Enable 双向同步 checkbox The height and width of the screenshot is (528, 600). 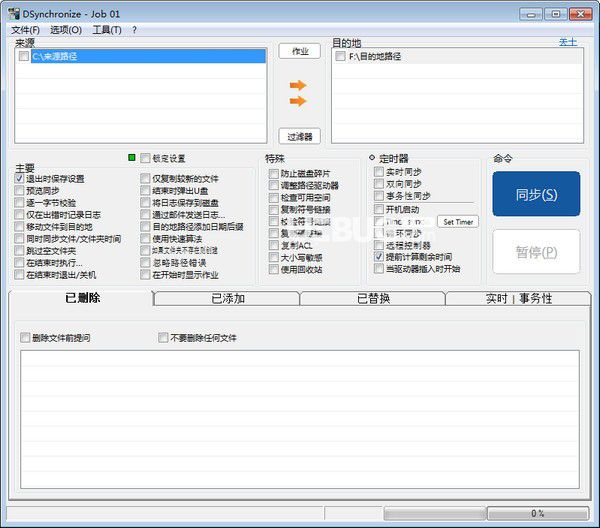click(378, 184)
